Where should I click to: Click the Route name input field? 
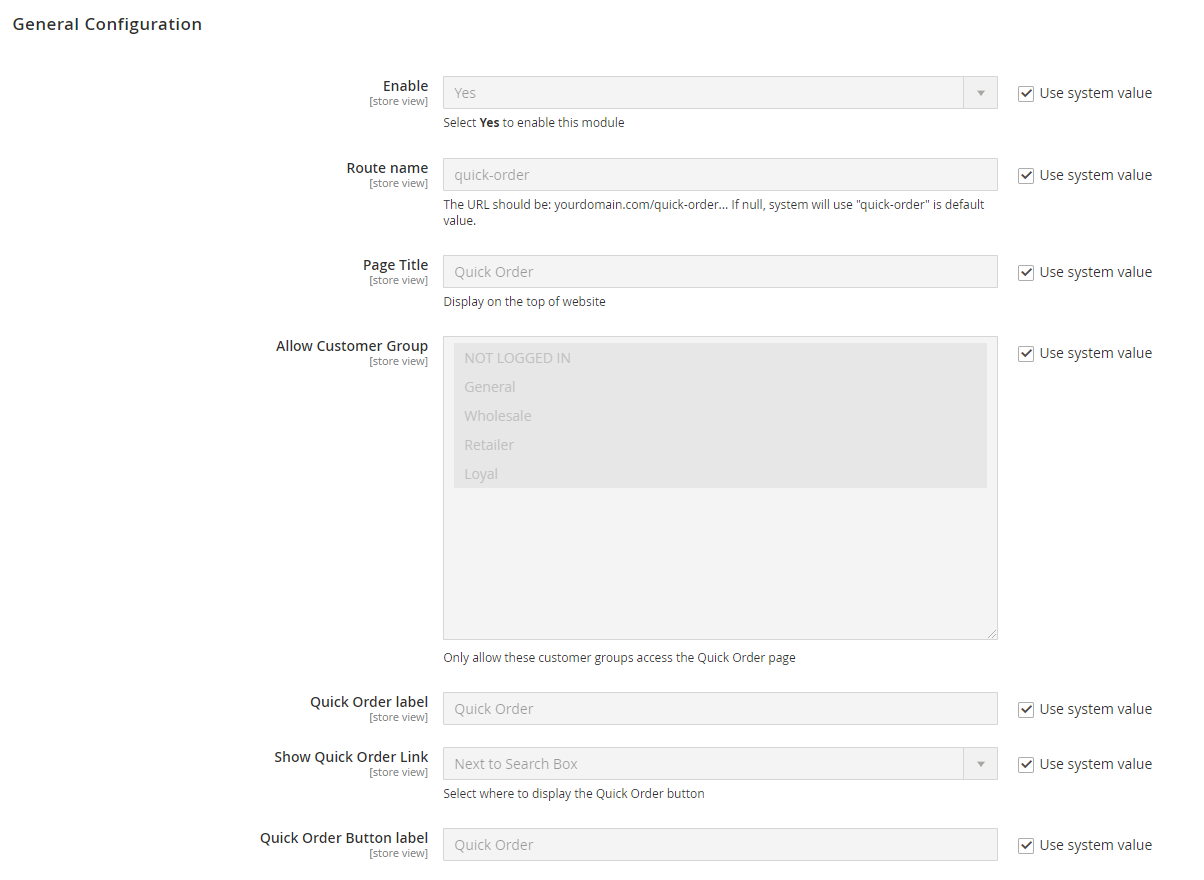[720, 175]
